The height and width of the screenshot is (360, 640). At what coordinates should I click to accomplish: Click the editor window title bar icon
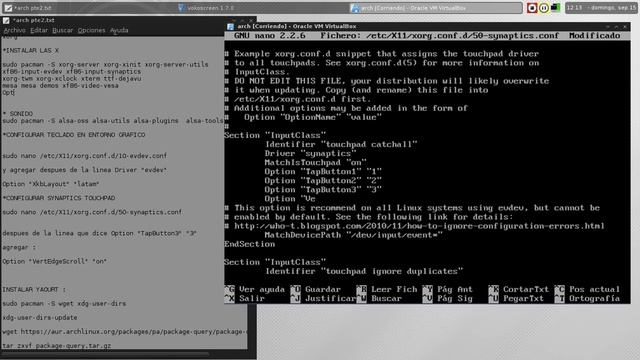click(x=6, y=20)
